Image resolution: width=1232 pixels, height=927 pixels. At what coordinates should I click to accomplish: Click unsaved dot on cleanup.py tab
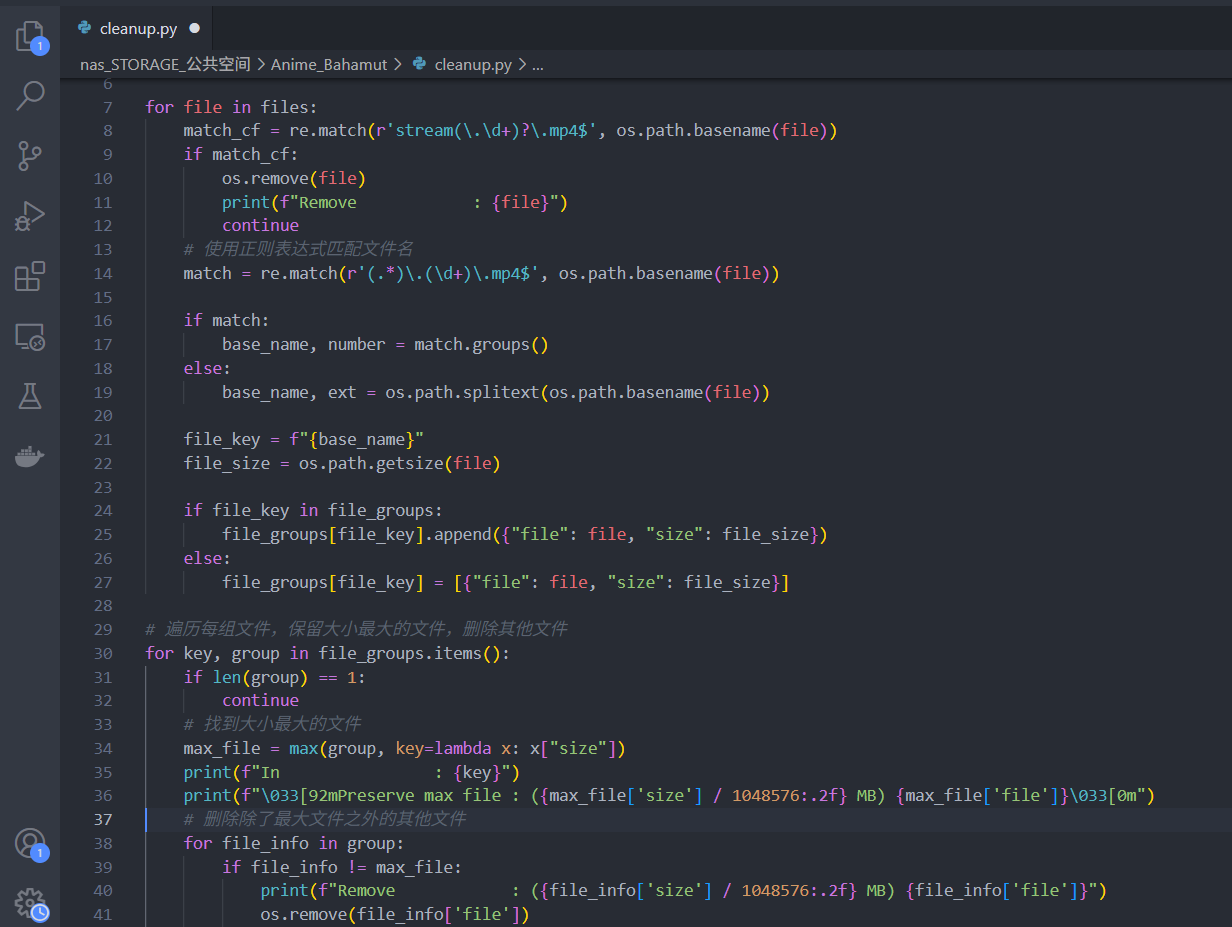tap(194, 28)
